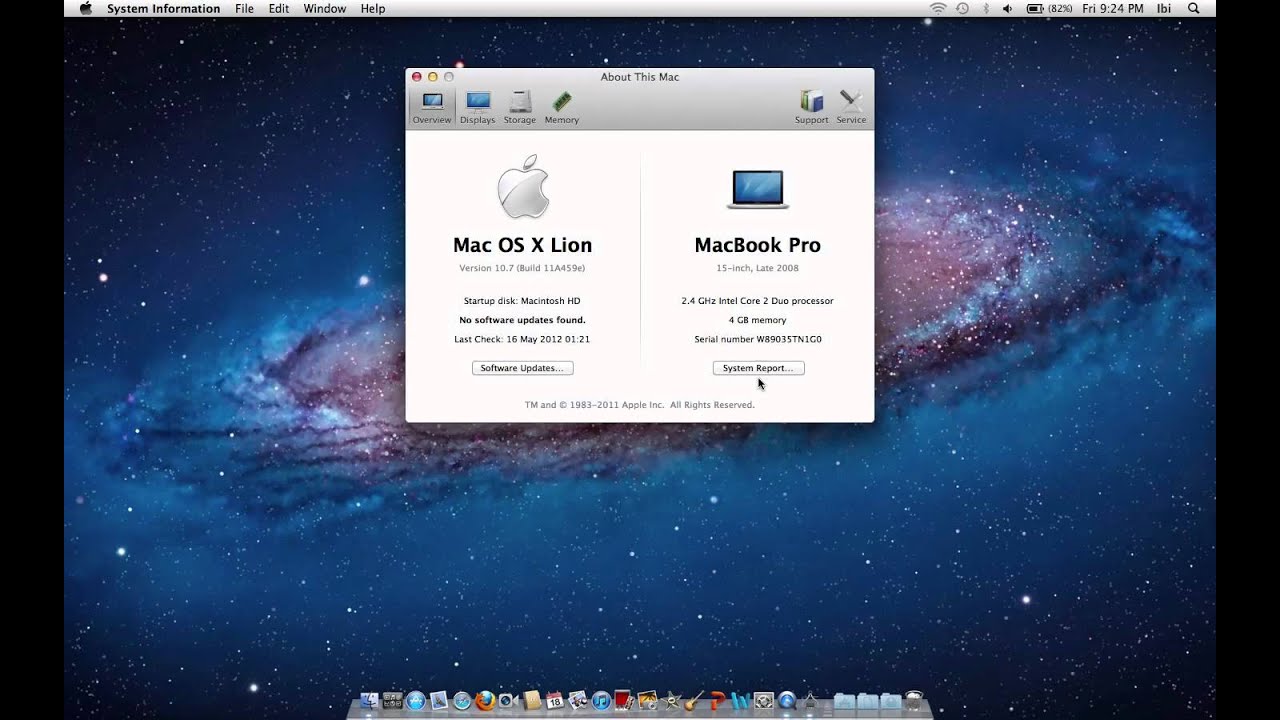Open the Displays tab in About This Mac

477,107
